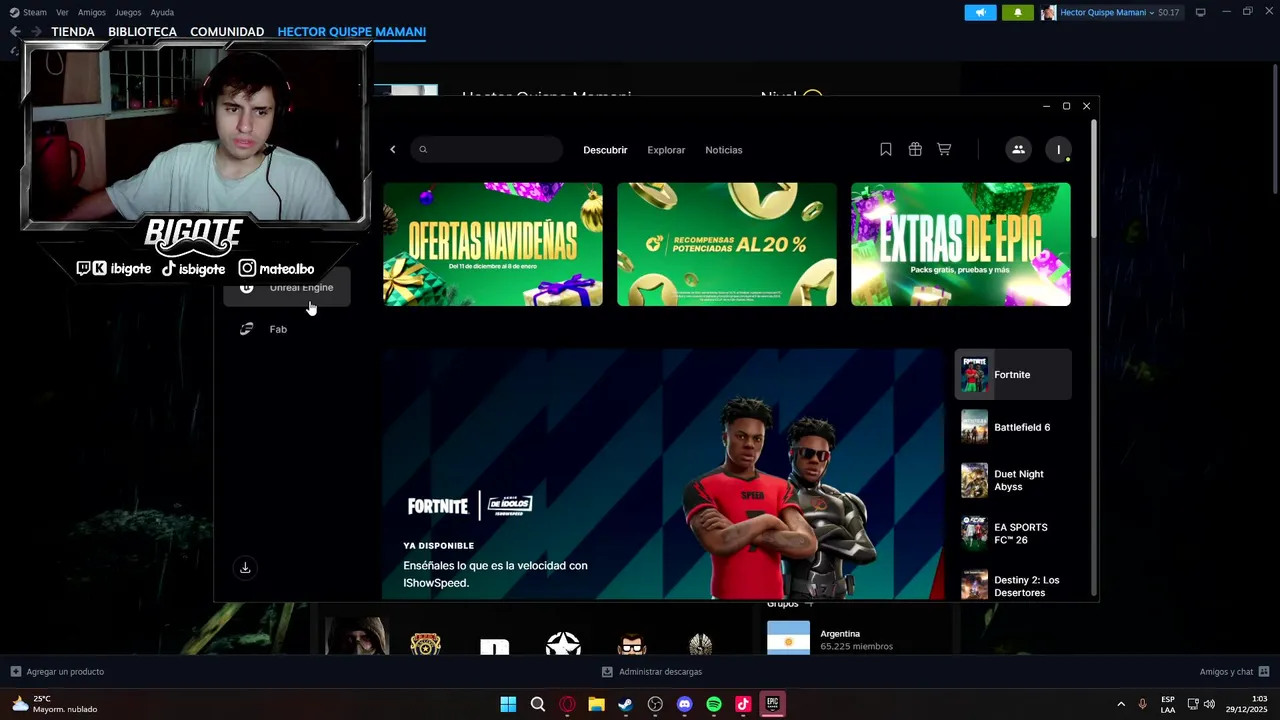Open the downloads icon in Epic sidebar
Image resolution: width=1280 pixels, height=720 pixels.
pyautogui.click(x=245, y=568)
